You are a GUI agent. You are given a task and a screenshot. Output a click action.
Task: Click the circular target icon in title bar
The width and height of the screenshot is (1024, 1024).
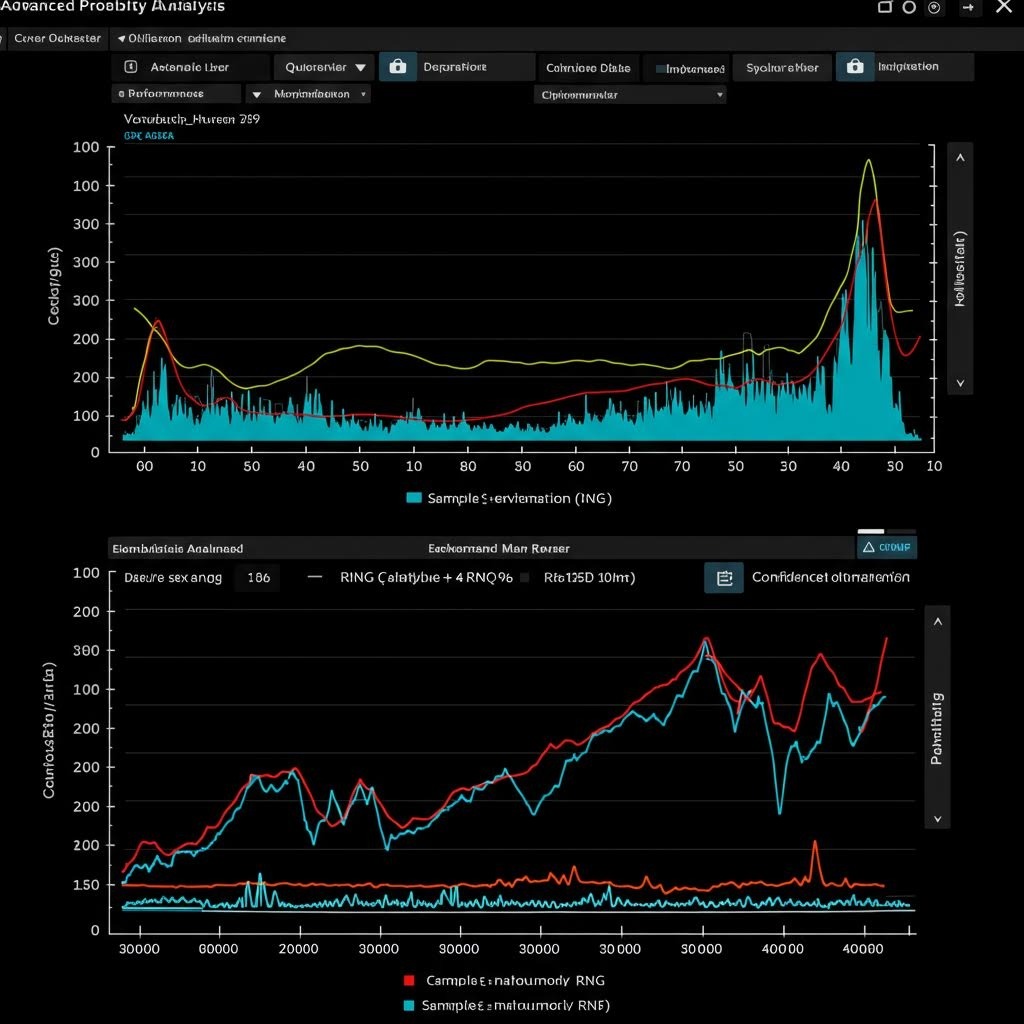934,8
